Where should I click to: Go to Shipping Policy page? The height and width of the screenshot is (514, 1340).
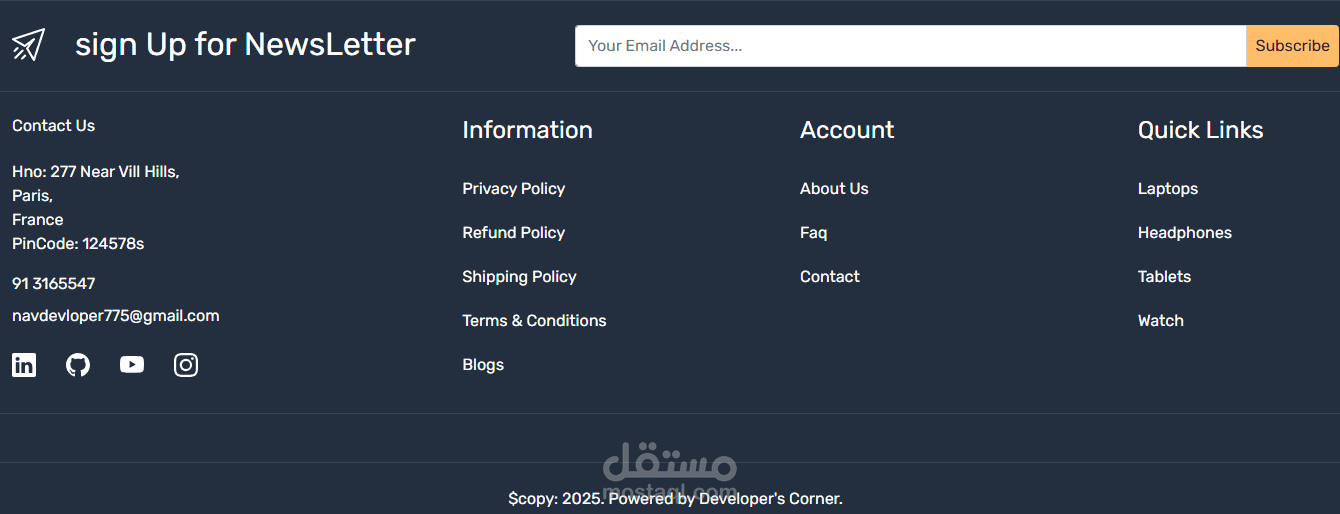(519, 277)
